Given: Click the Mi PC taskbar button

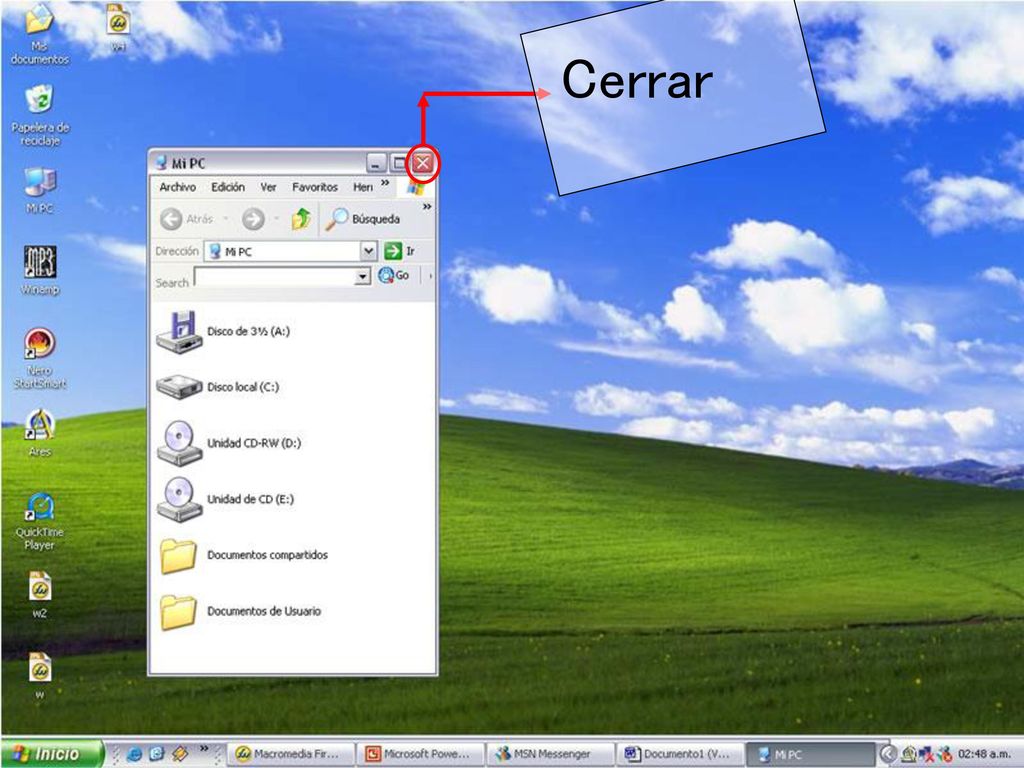Looking at the screenshot, I should point(809,754).
